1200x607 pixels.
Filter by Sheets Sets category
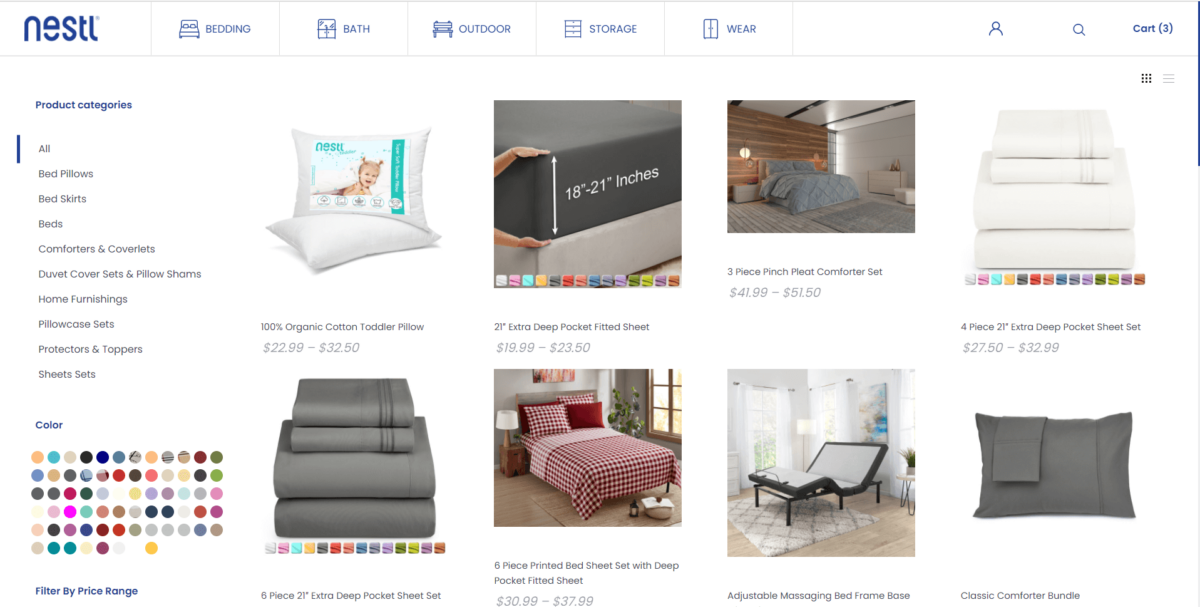point(67,374)
